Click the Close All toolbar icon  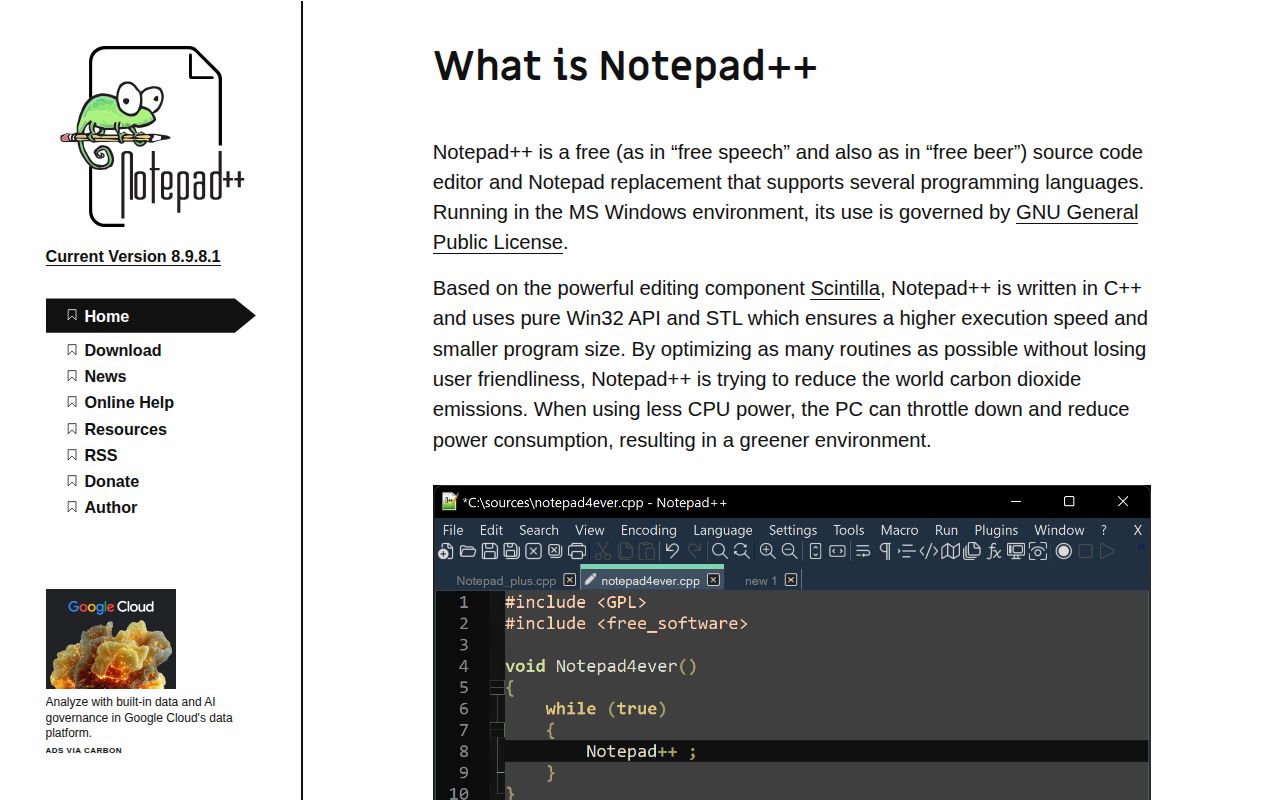(555, 551)
